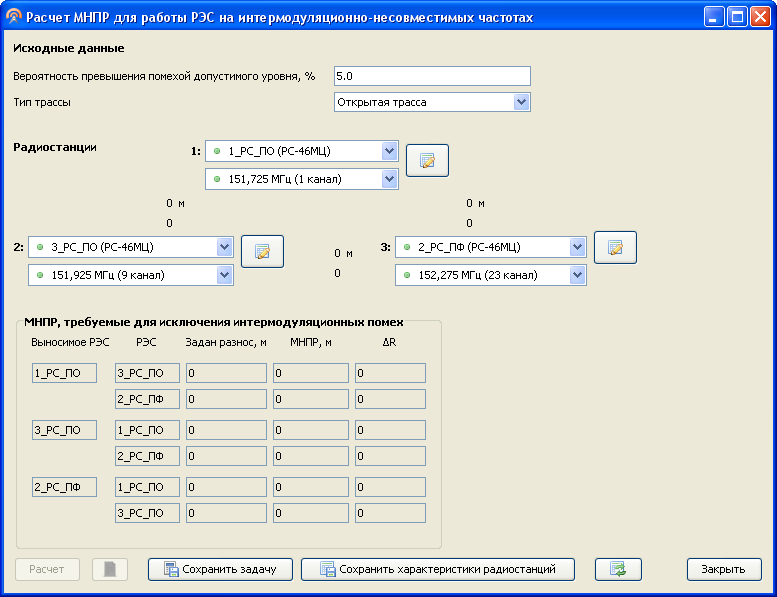Click Сохранить характеристики радиостанций button
Image resolution: width=777 pixels, height=597 pixels.
(438, 569)
